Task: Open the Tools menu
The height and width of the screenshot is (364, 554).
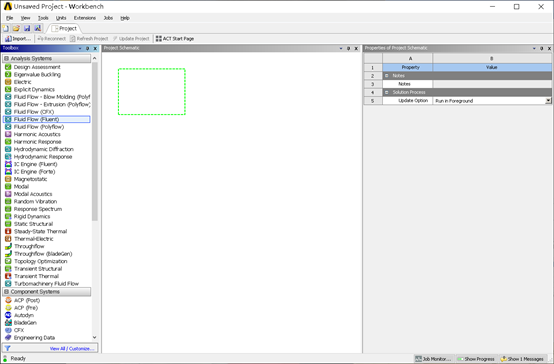Action: click(43, 18)
